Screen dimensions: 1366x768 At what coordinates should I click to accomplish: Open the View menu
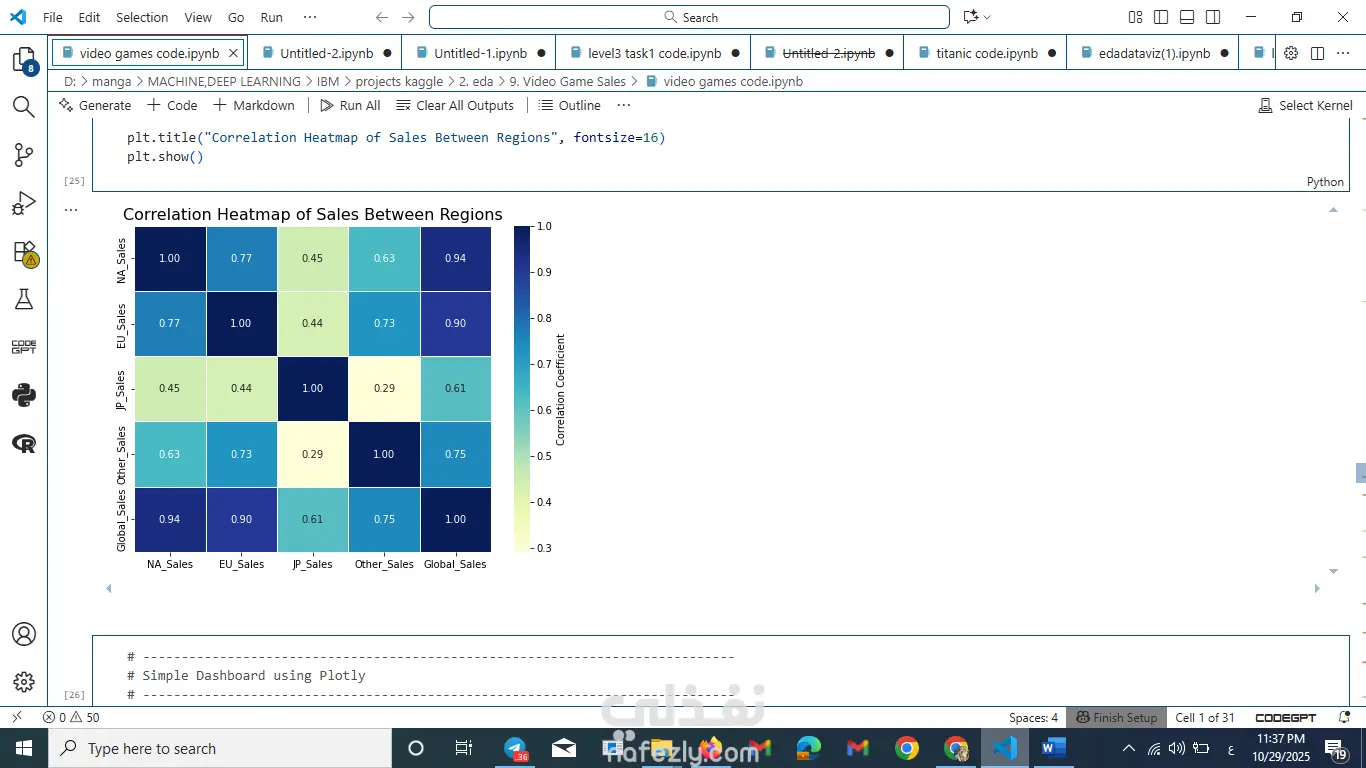tap(198, 17)
